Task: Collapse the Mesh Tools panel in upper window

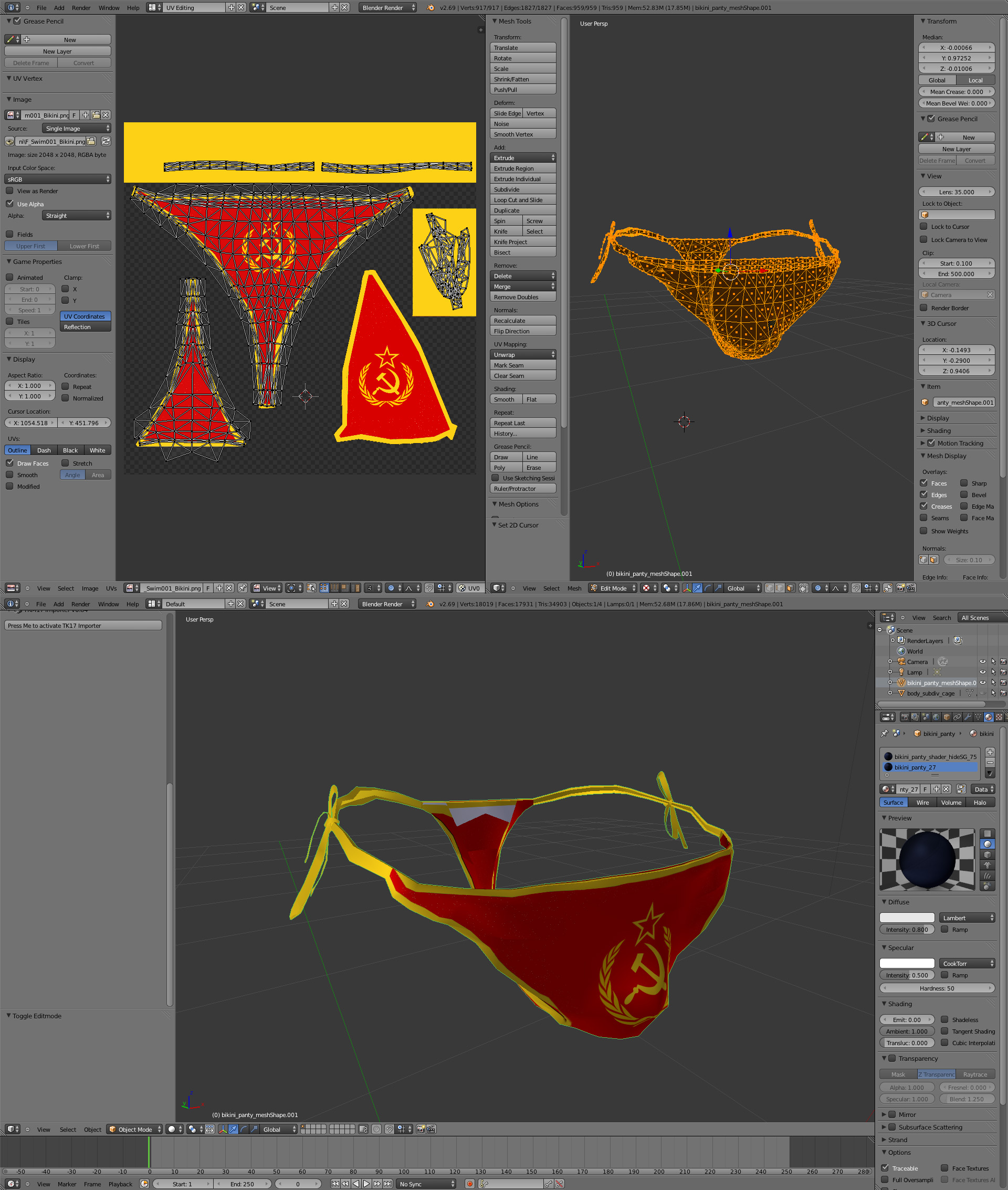Action: (x=495, y=21)
